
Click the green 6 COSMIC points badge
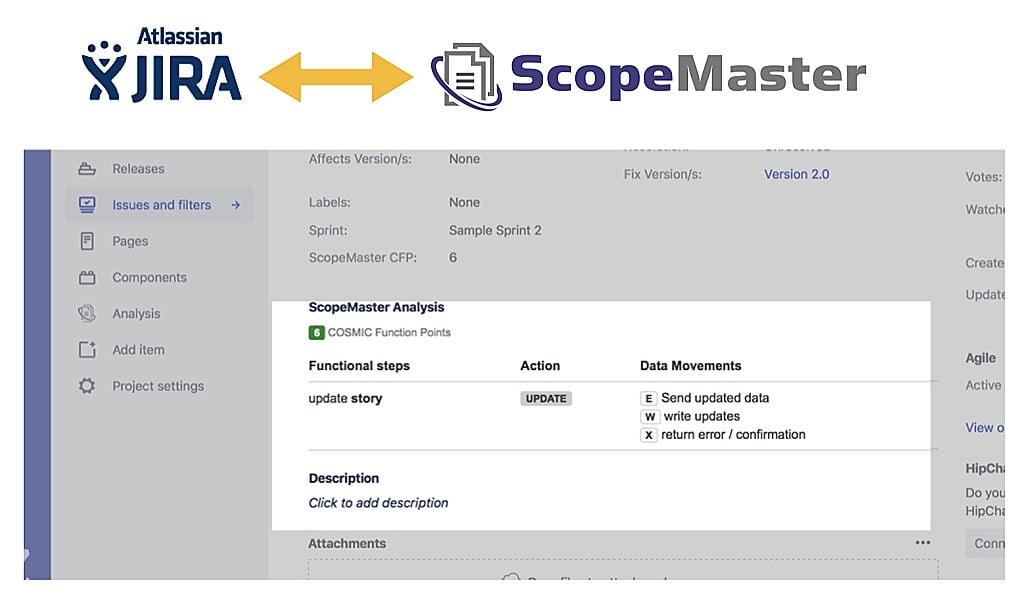pos(316,332)
